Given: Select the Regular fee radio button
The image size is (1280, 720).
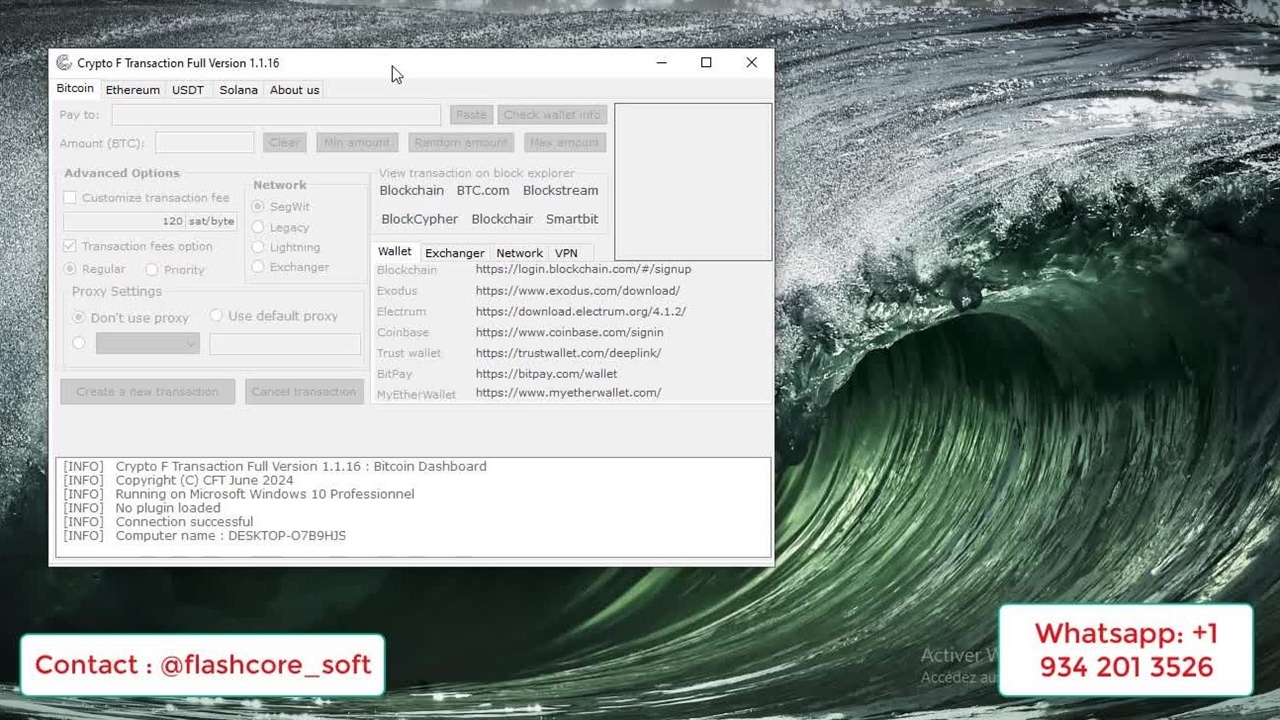Looking at the screenshot, I should (70, 269).
